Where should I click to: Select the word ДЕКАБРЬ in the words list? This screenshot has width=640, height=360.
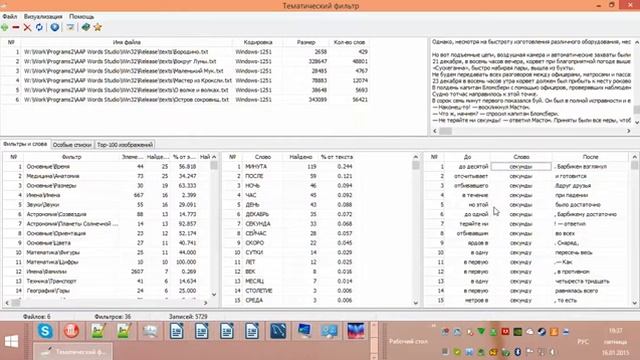[x=257, y=214]
